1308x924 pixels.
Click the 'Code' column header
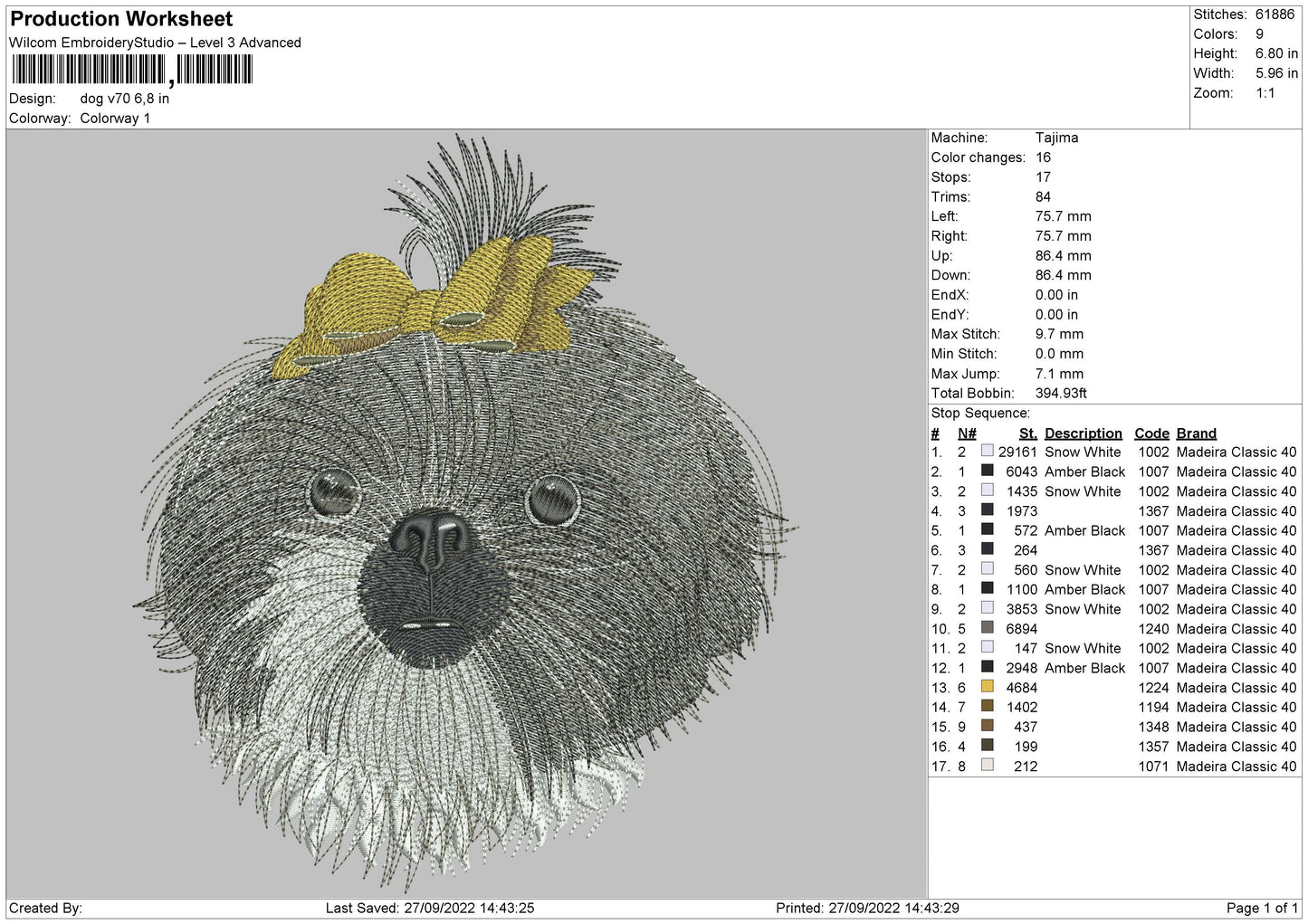[1151, 433]
